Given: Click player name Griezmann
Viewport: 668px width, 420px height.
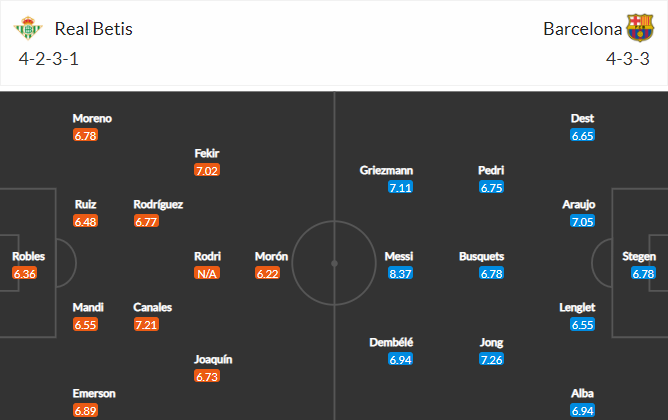Looking at the screenshot, I should tap(386, 170).
